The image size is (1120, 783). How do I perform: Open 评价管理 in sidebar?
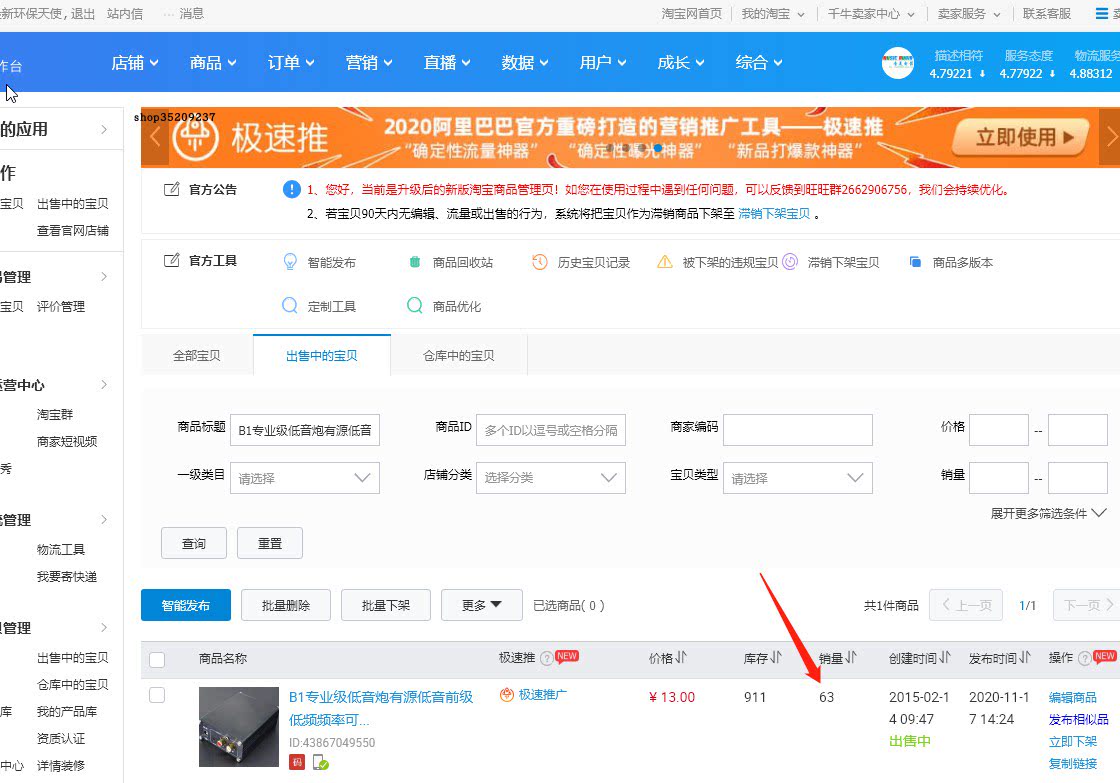pyautogui.click(x=61, y=306)
